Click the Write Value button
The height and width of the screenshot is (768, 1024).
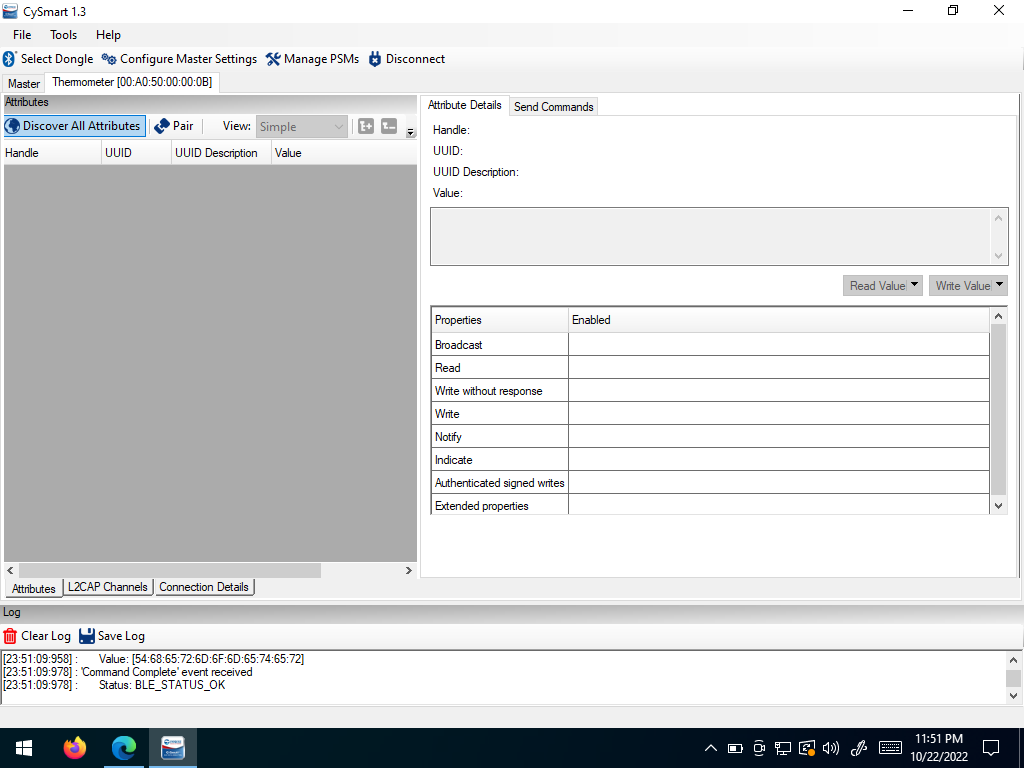click(x=961, y=285)
